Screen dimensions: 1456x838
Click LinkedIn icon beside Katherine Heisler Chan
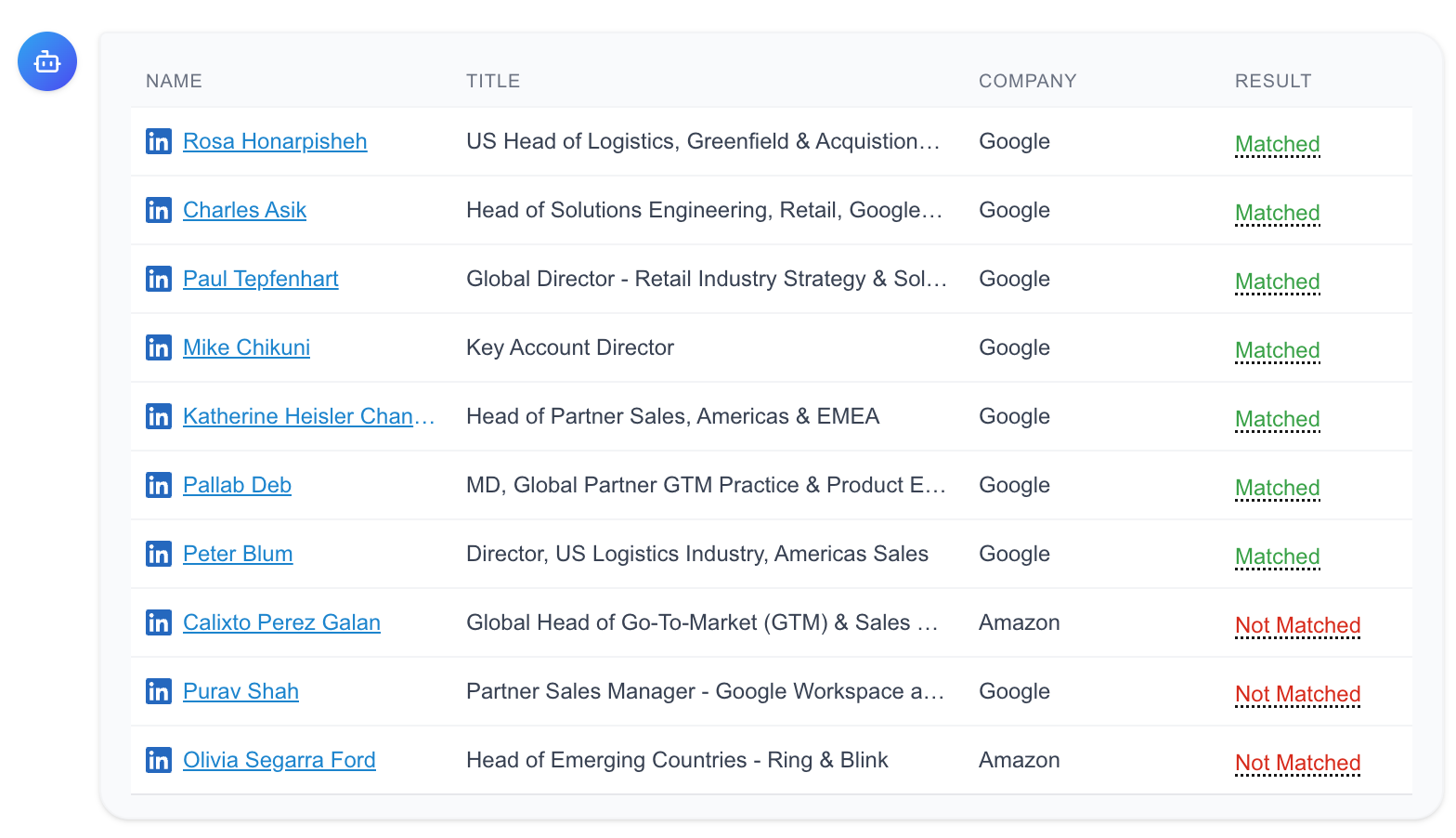pyautogui.click(x=159, y=416)
